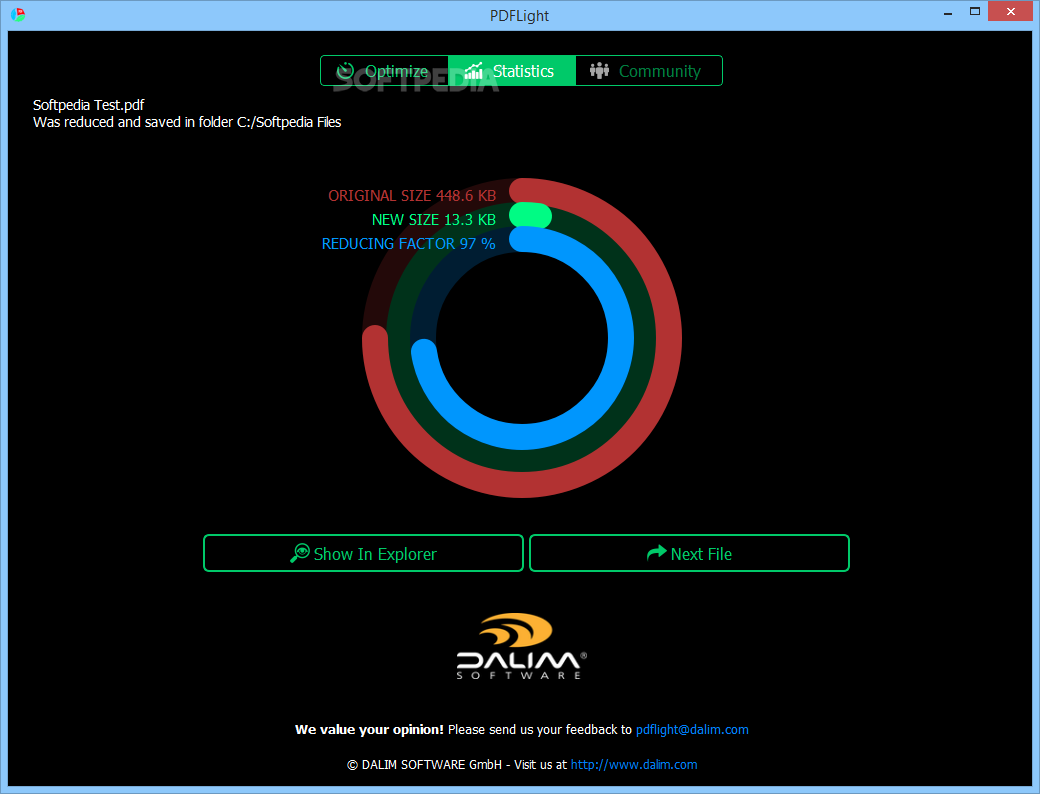The width and height of the screenshot is (1040, 794).
Task: Select the Statistics tab
Action: pyautogui.click(x=512, y=71)
